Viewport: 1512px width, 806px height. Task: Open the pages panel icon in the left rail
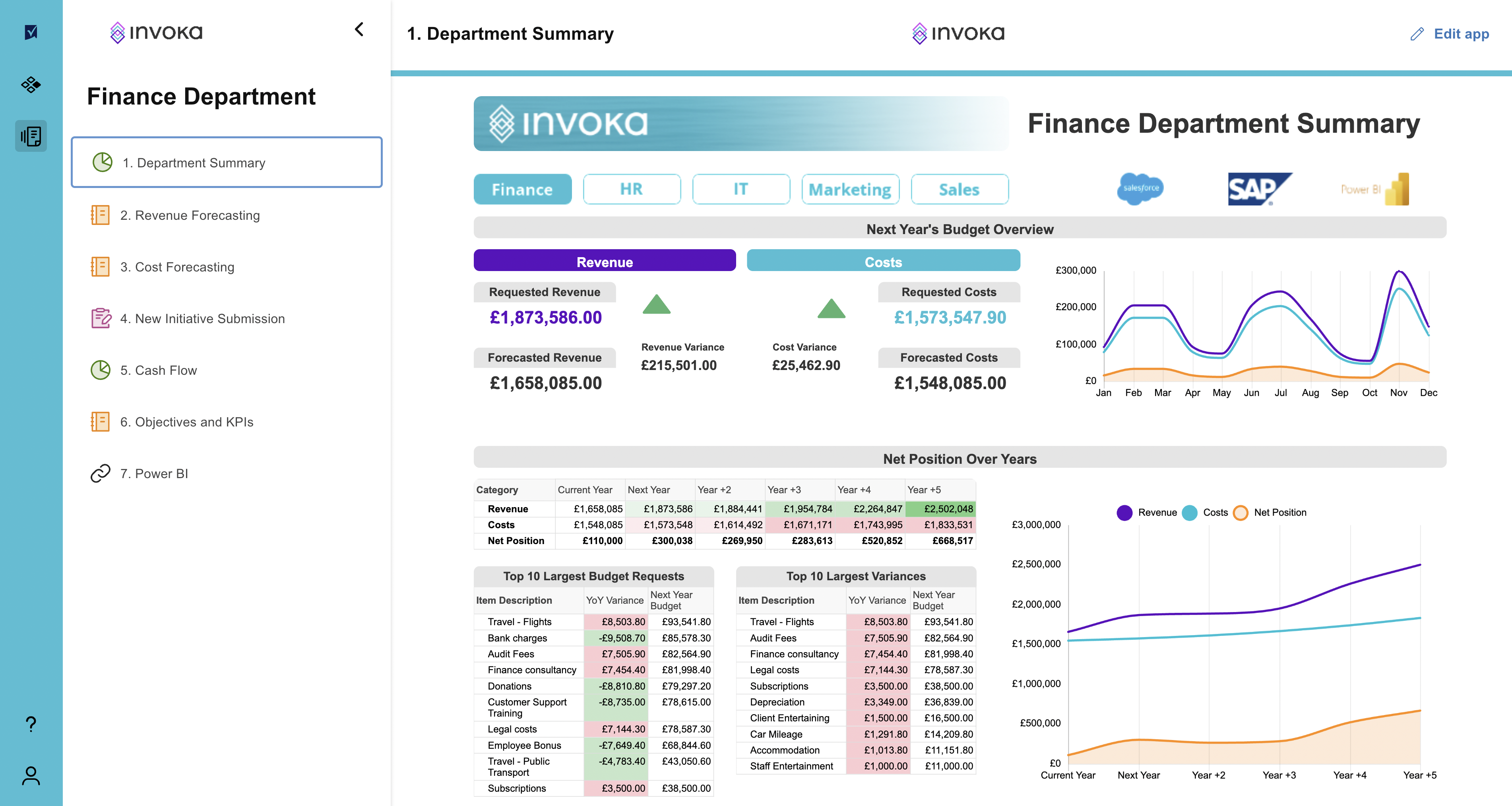click(31, 136)
